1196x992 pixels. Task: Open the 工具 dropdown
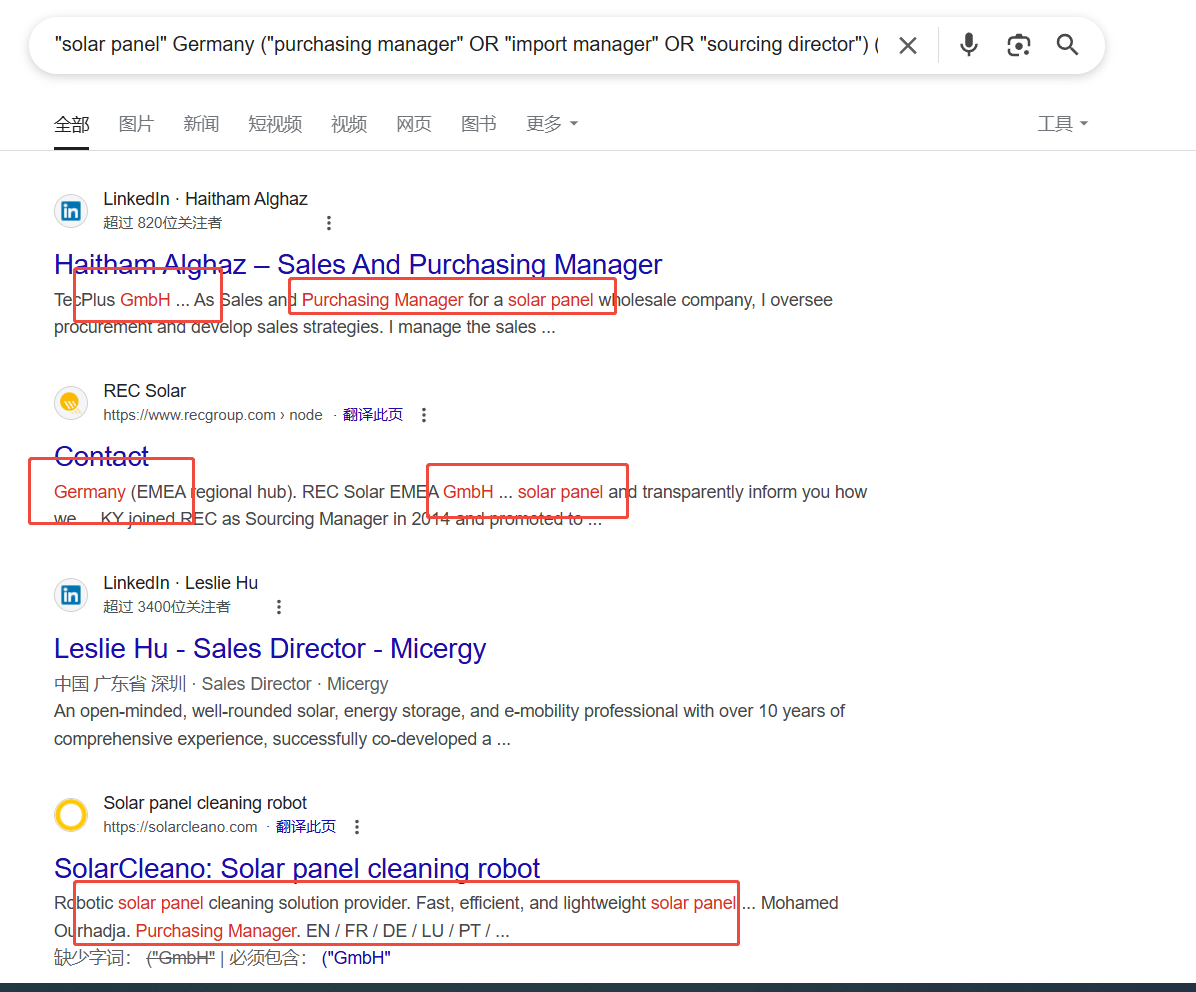click(x=1063, y=124)
